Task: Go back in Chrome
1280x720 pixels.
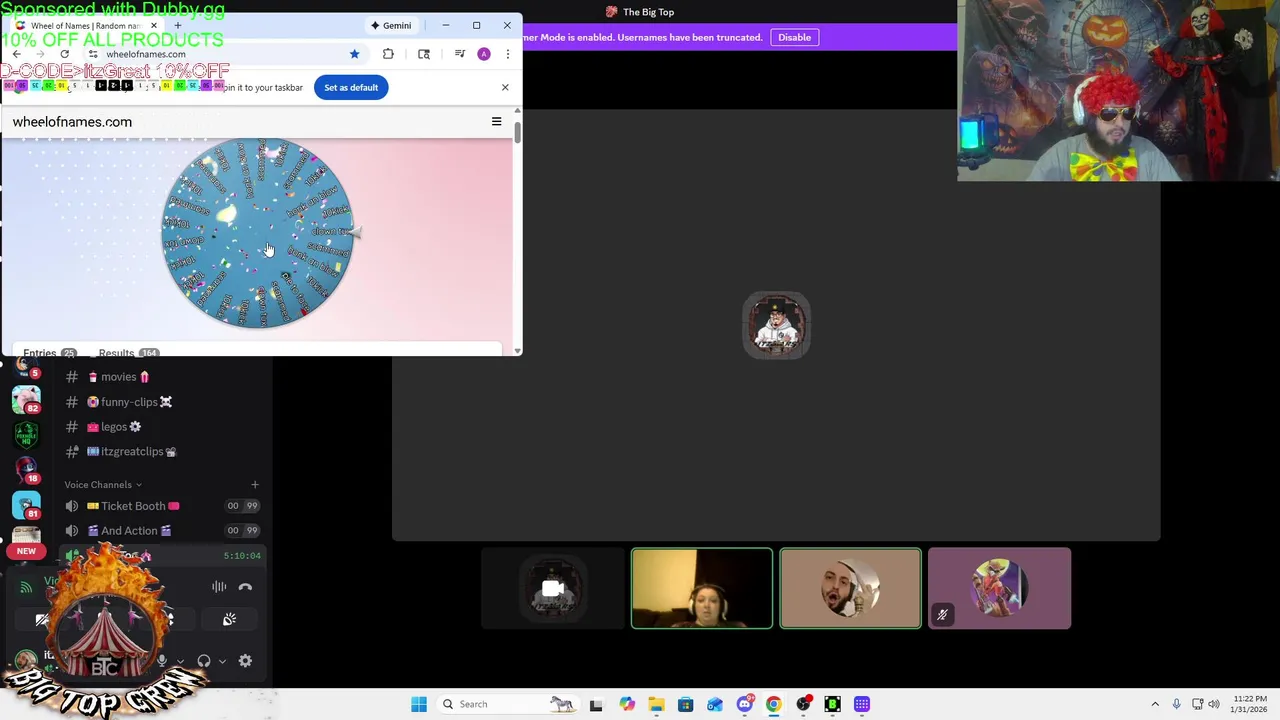Action: [x=17, y=54]
